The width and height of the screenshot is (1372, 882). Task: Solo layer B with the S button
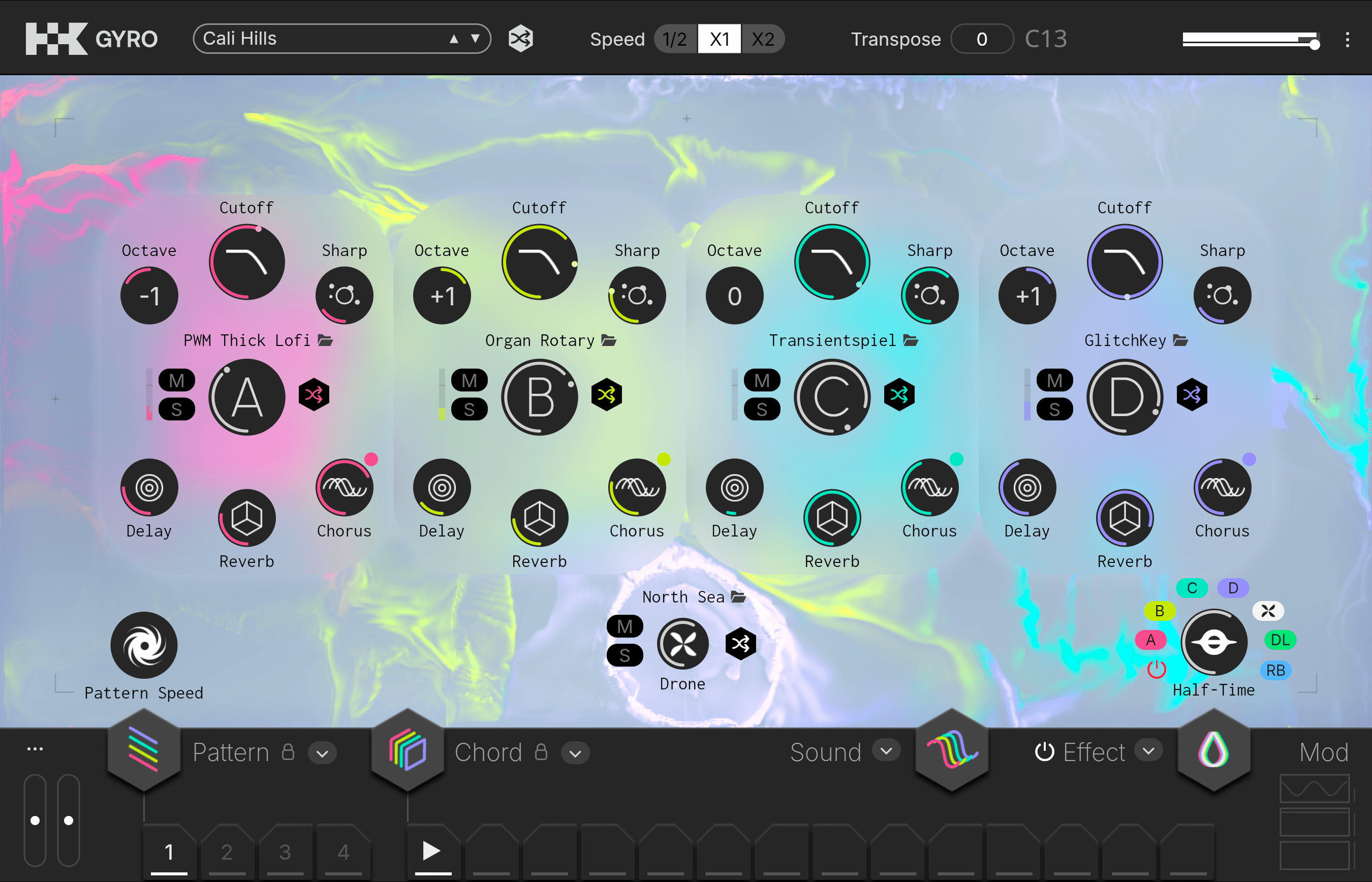[469, 409]
